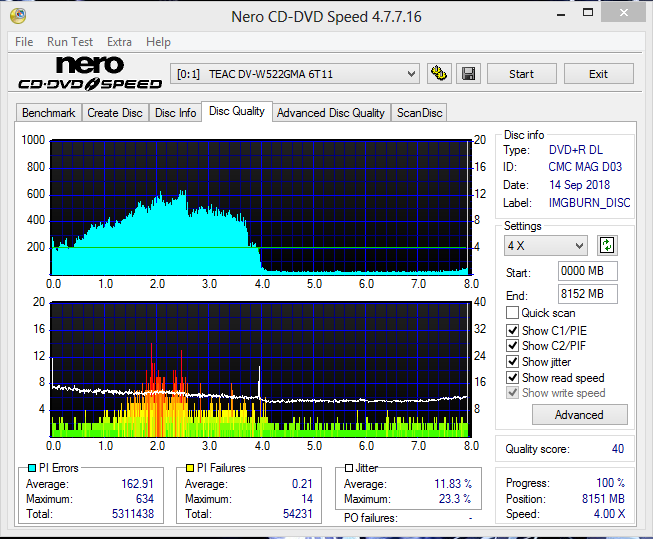Click the yellow PI Failures legend swatch
This screenshot has height=539, width=653.
[190, 468]
